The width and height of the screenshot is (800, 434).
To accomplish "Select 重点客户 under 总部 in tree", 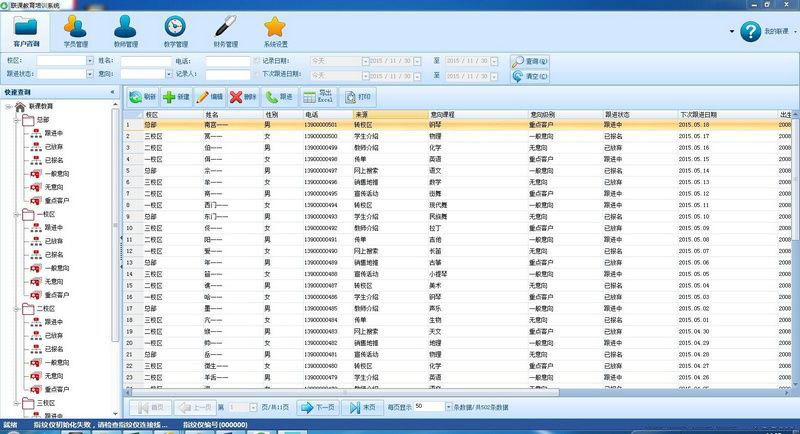I will pyautogui.click(x=54, y=199).
